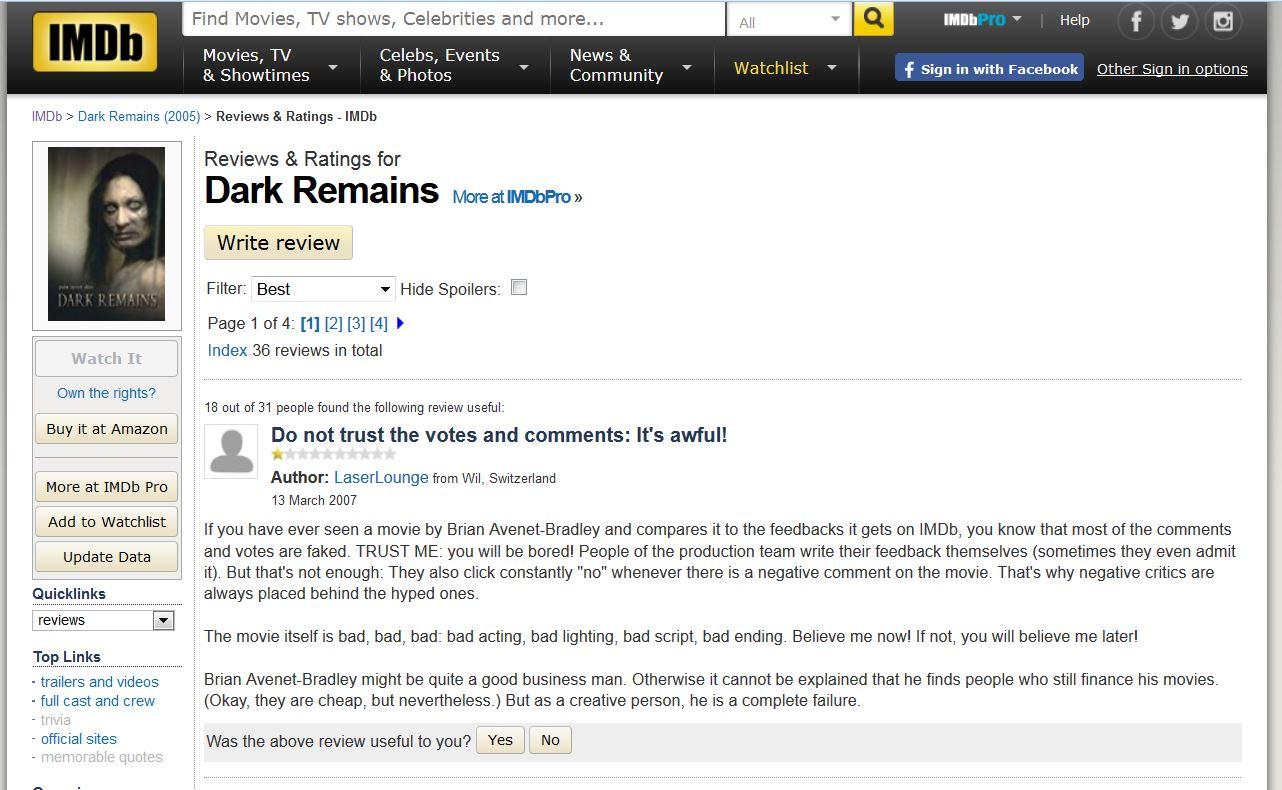Click the Dark Remains poster thumbnail
This screenshot has height=790, width=1282.
point(107,234)
